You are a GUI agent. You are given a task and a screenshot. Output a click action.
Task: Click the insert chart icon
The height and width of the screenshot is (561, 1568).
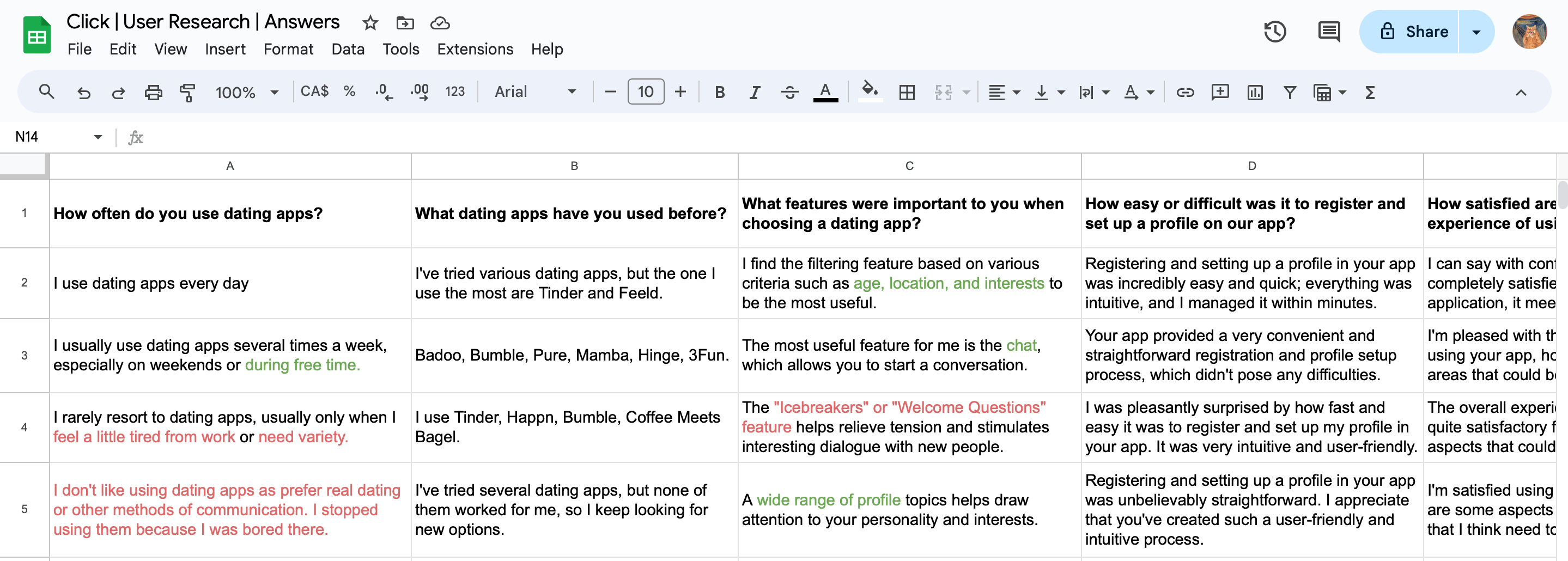click(1255, 93)
